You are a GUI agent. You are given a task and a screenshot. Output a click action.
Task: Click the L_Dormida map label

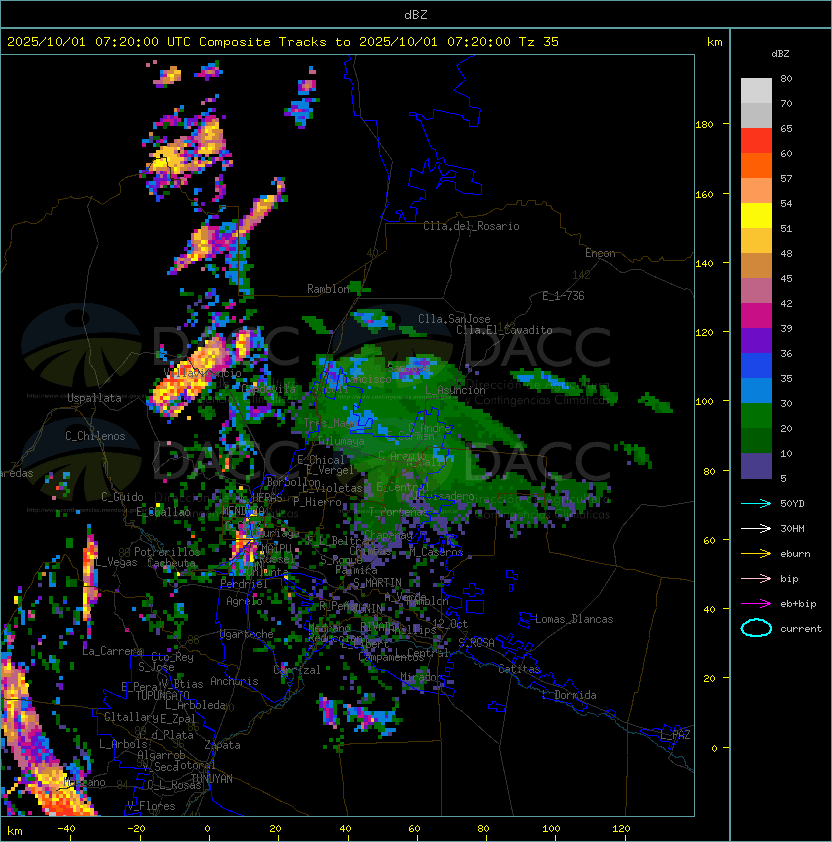(x=569, y=695)
